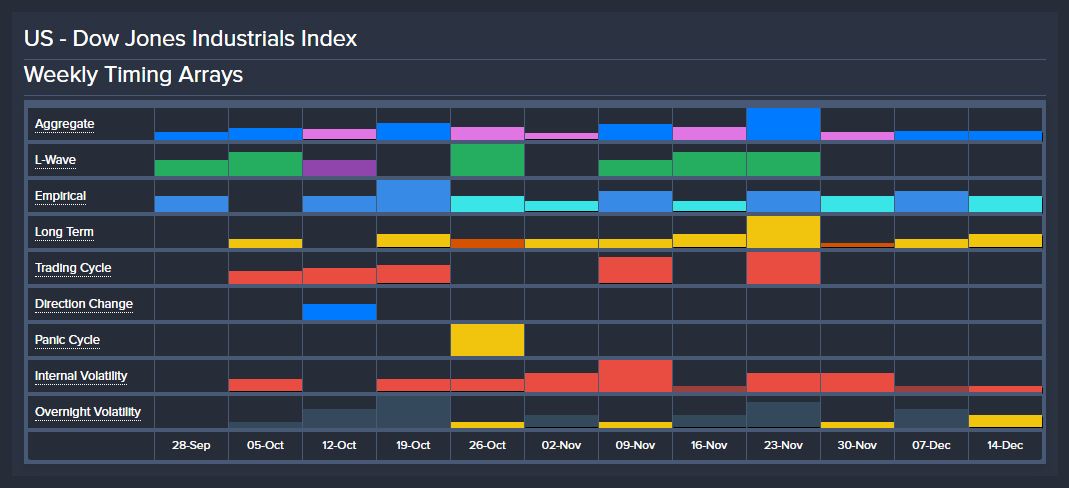Select the Direction Change label
Screen dimensions: 1069x488
(84, 304)
